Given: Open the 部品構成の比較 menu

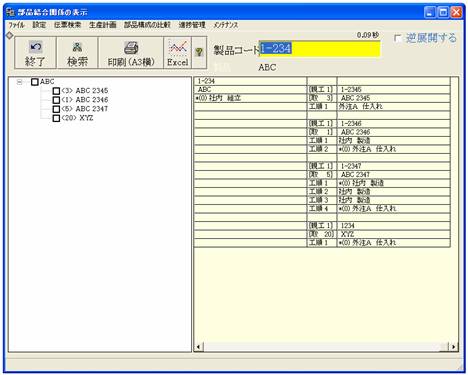Looking at the screenshot, I should [x=147, y=25].
